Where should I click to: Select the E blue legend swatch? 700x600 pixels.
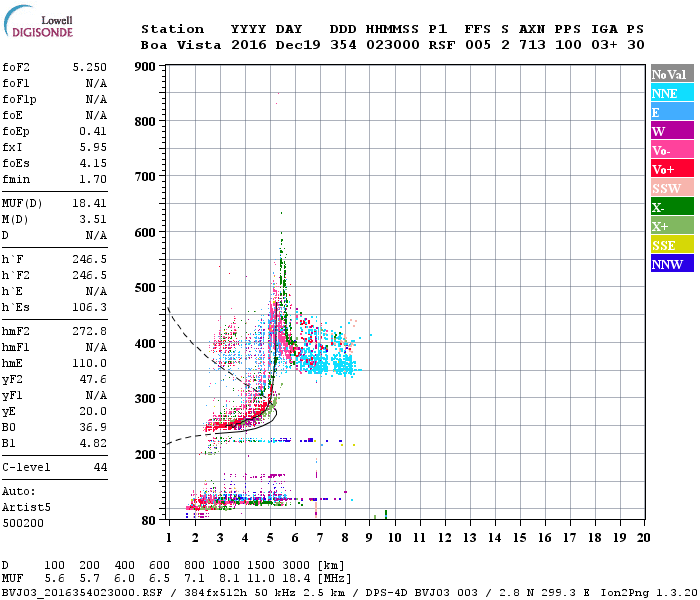click(672, 111)
